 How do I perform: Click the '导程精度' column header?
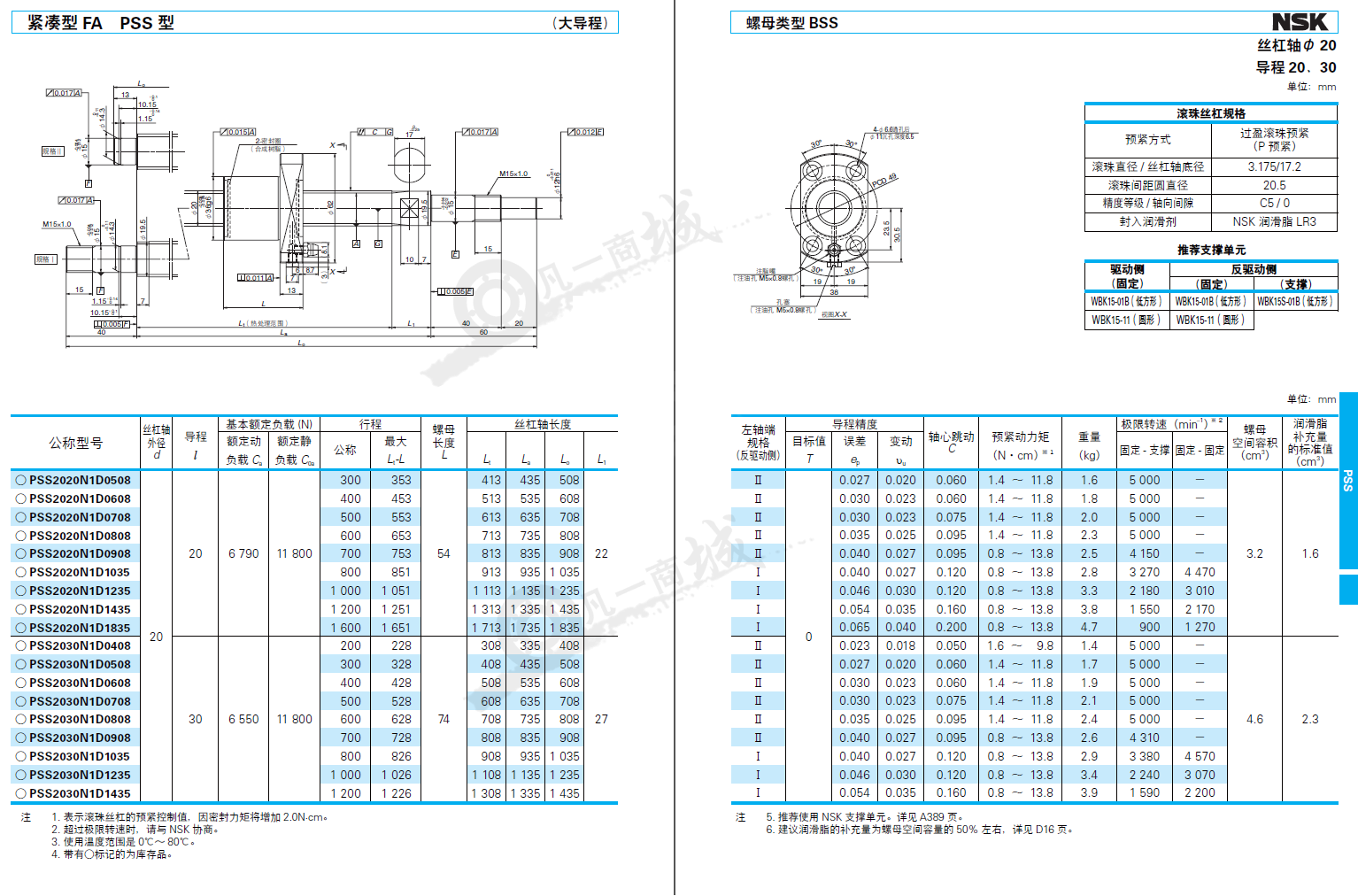[854, 424]
